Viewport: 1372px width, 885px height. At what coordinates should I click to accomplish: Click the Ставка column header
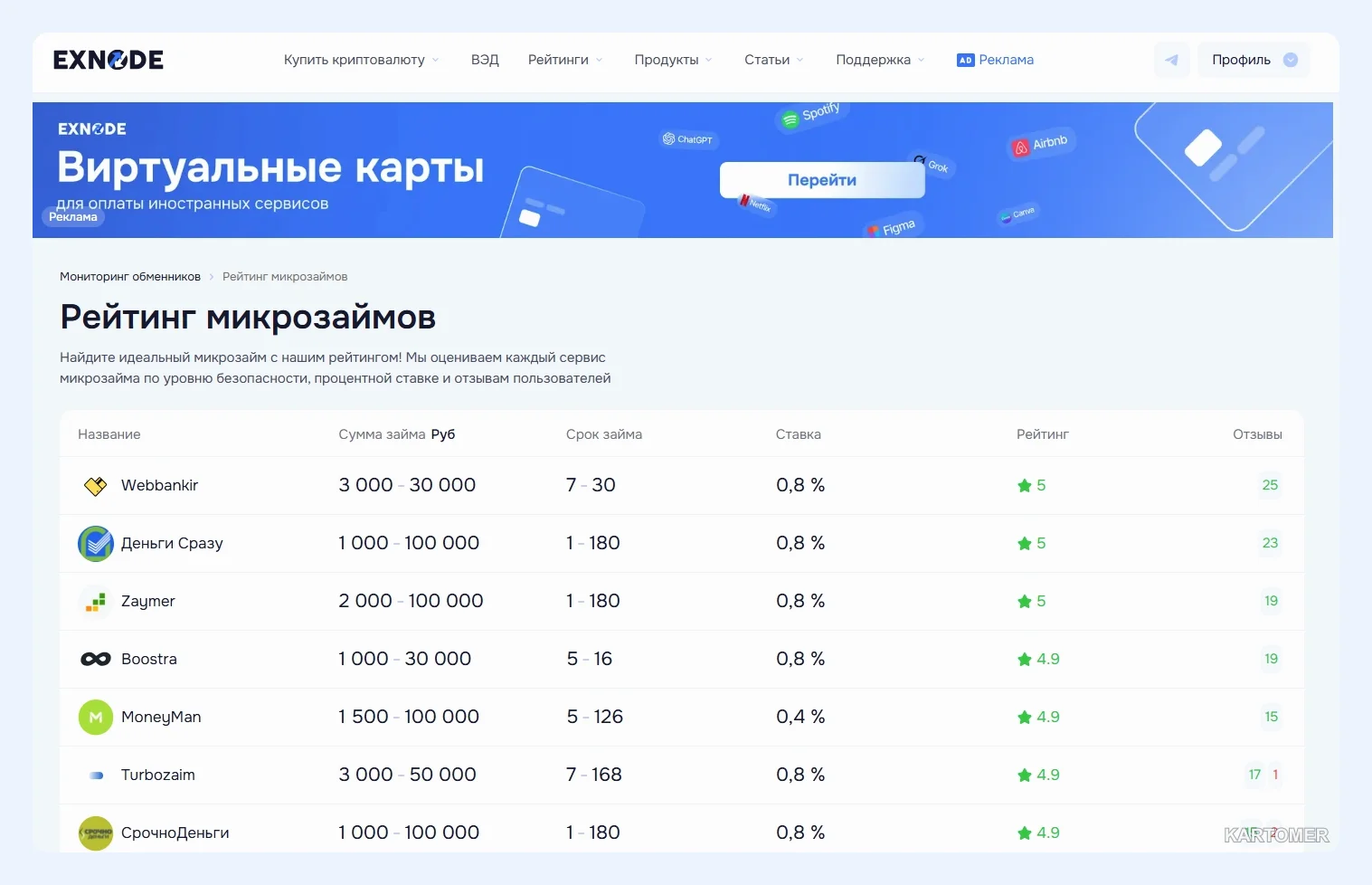[x=799, y=434]
